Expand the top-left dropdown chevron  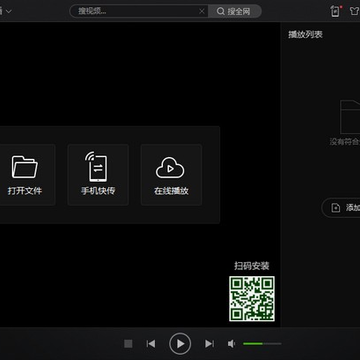click(9, 11)
